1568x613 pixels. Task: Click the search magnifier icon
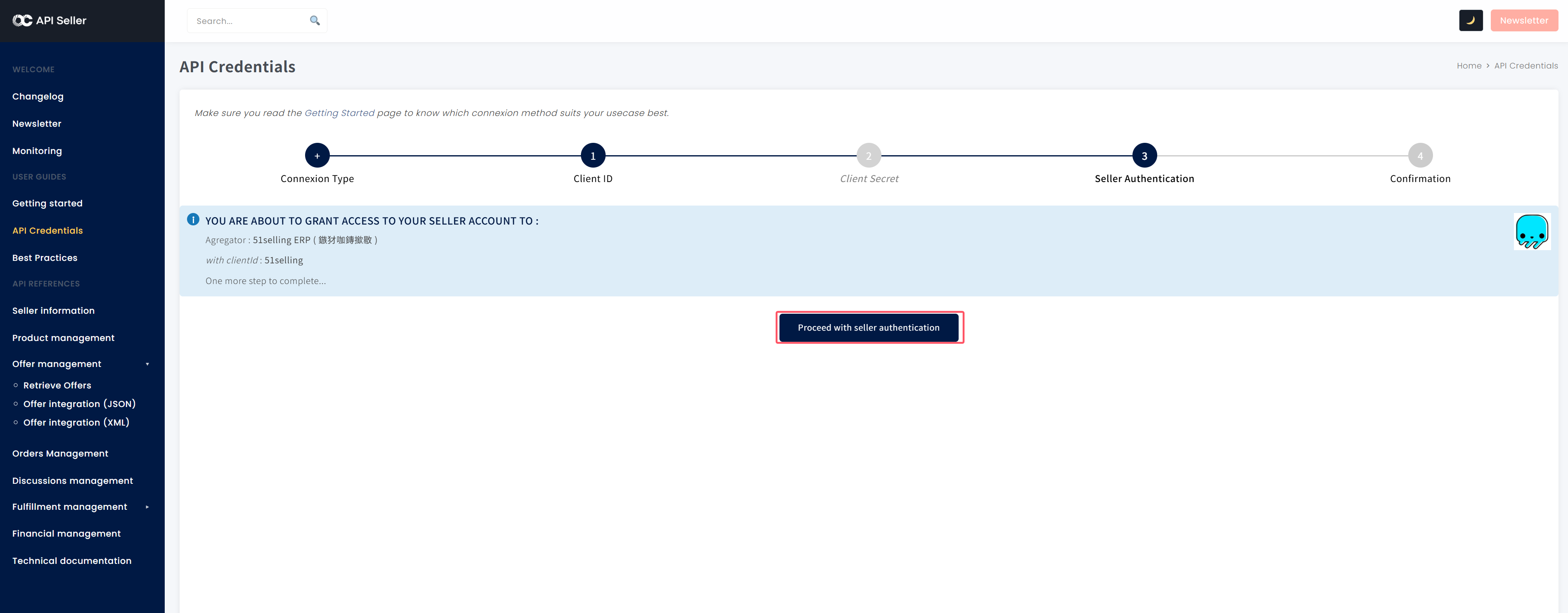point(315,21)
